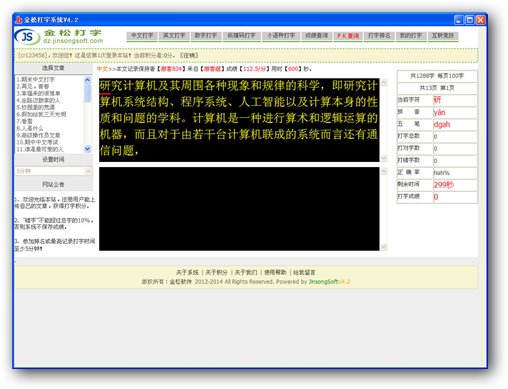Select article 10 期中中文考试
Viewport: 508px width, 389px height.
tap(37, 142)
